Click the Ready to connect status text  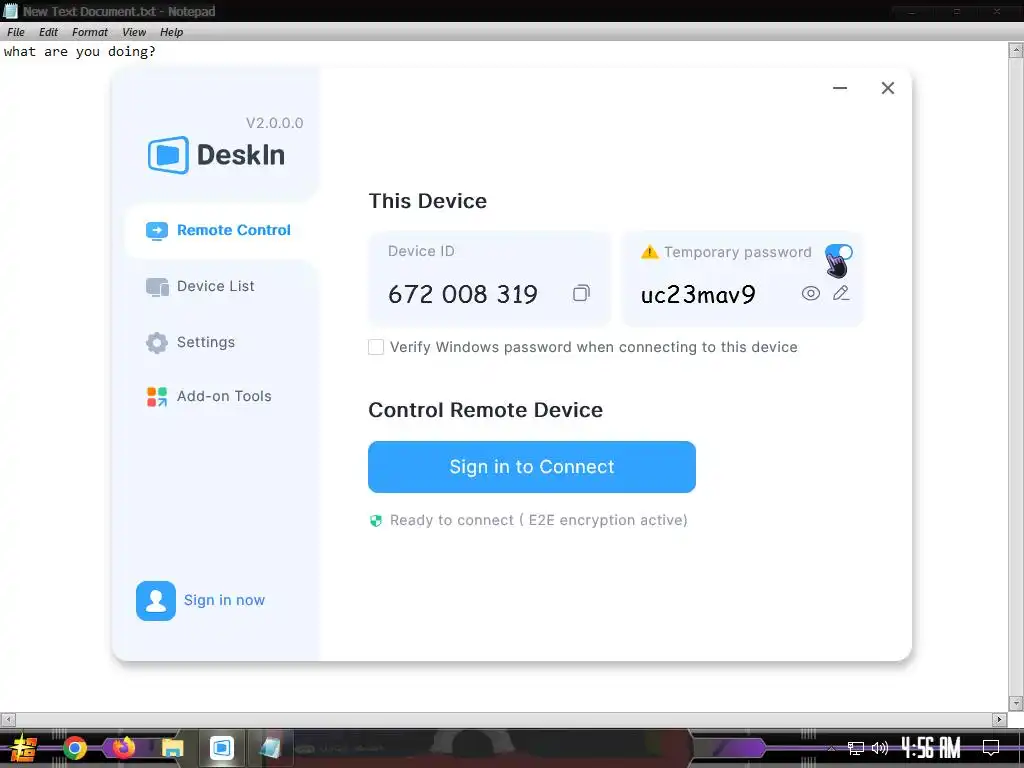point(539,520)
